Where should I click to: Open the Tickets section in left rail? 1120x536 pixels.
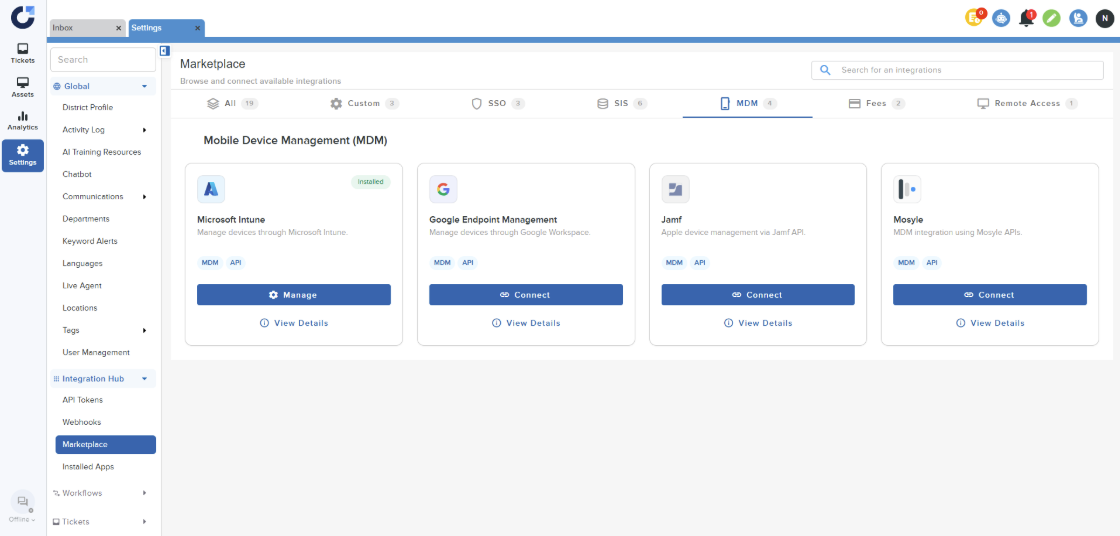click(22, 53)
